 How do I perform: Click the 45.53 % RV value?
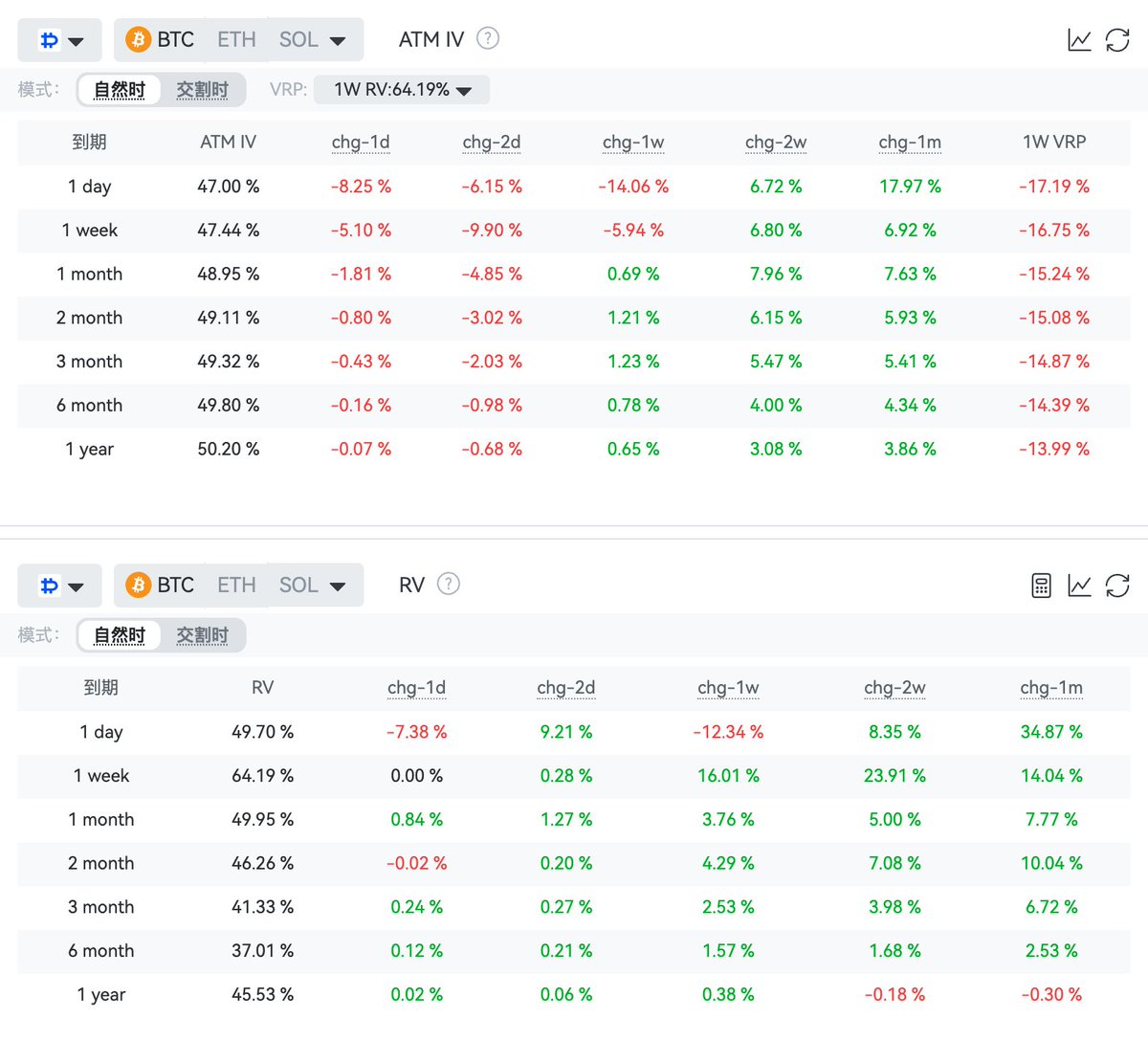click(x=262, y=995)
